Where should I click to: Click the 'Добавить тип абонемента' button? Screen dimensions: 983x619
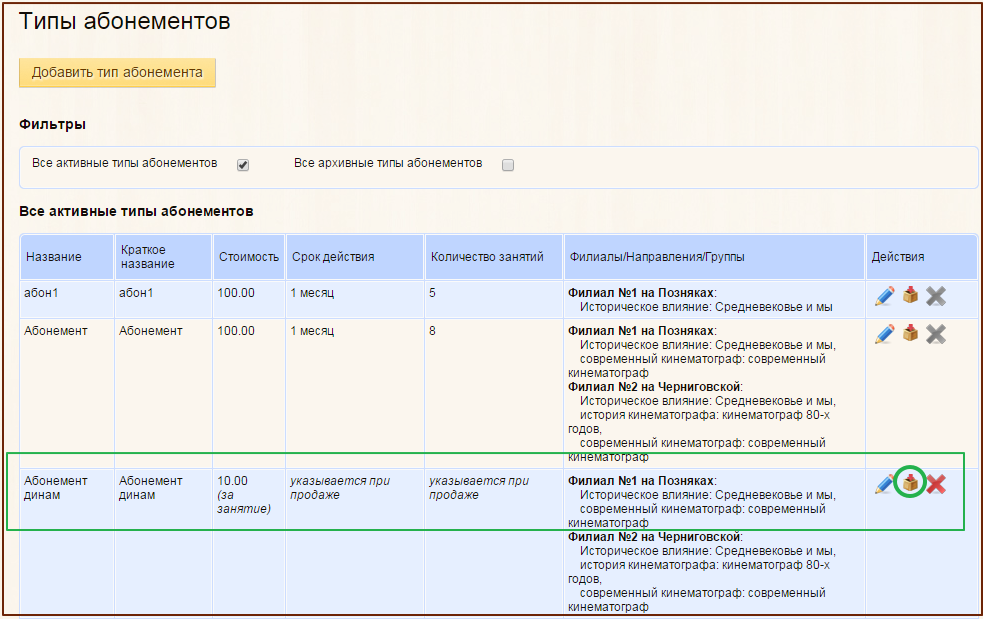point(117,72)
